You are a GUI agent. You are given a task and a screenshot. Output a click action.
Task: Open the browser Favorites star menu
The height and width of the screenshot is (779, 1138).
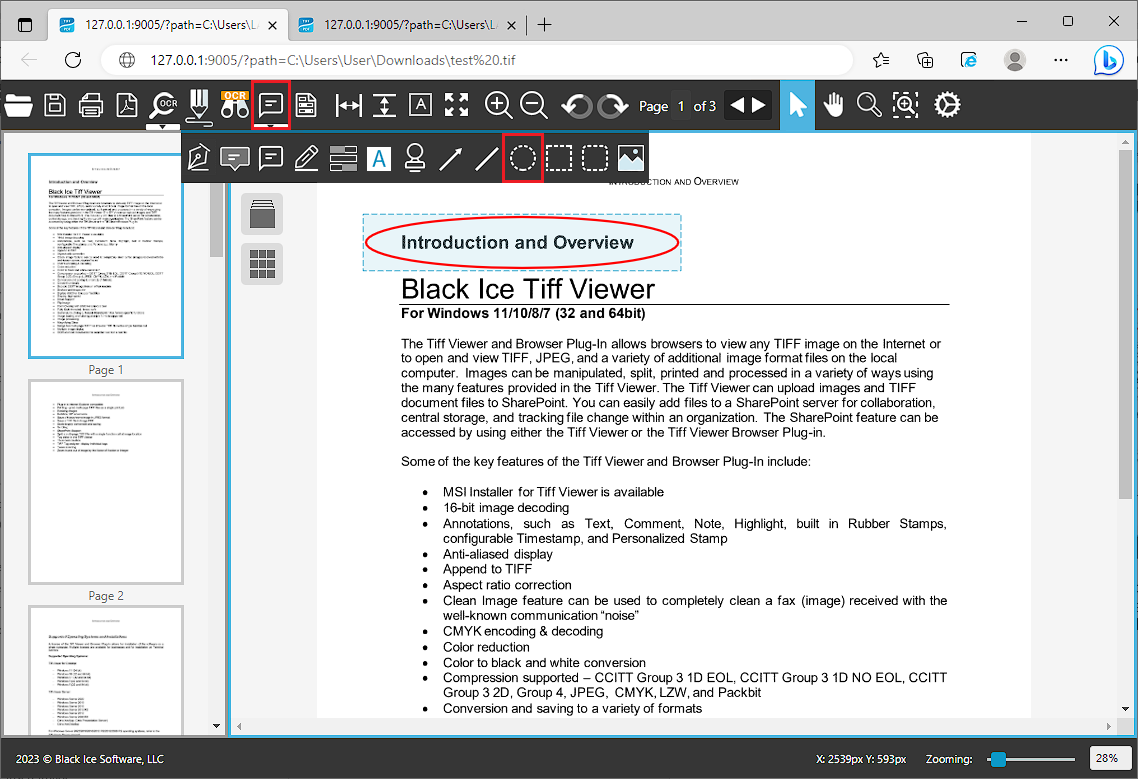[x=882, y=60]
